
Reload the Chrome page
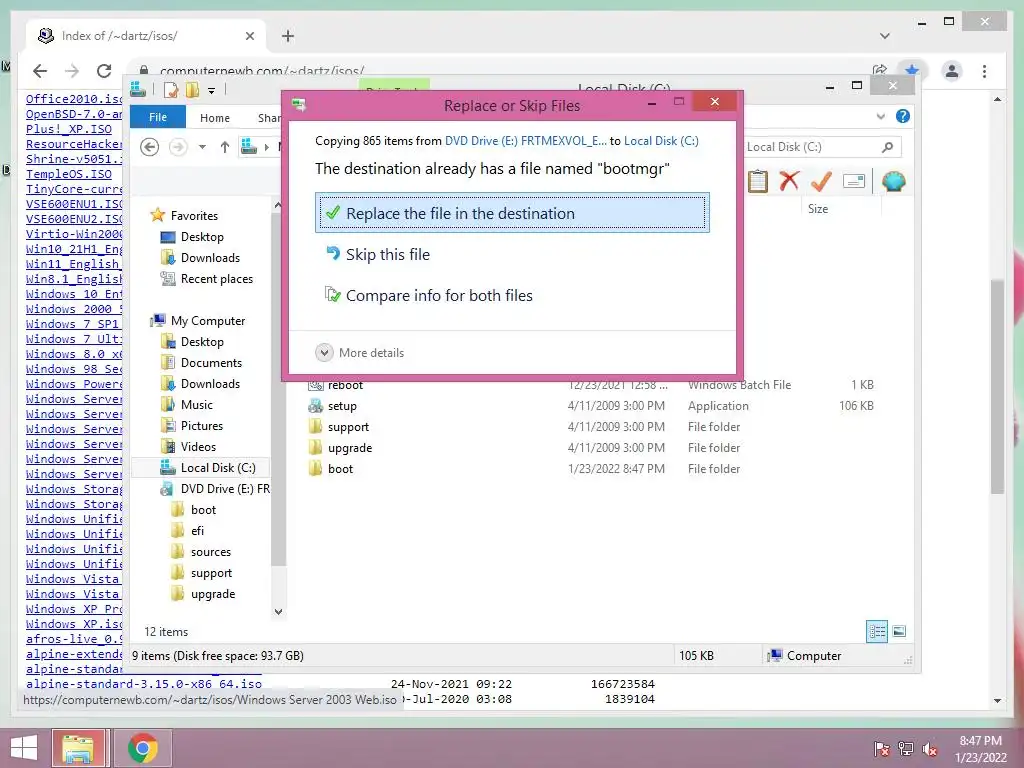click(x=104, y=71)
